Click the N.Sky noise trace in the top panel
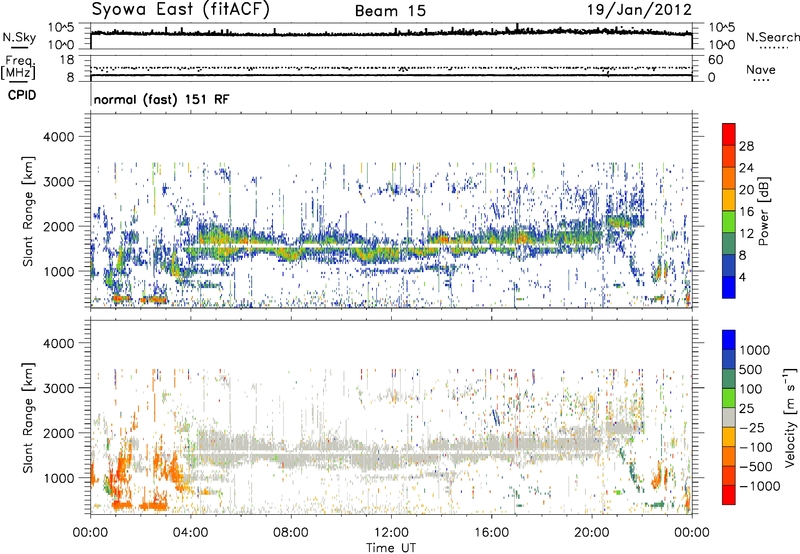Viewport: 800px width, 554px height. click(x=391, y=33)
